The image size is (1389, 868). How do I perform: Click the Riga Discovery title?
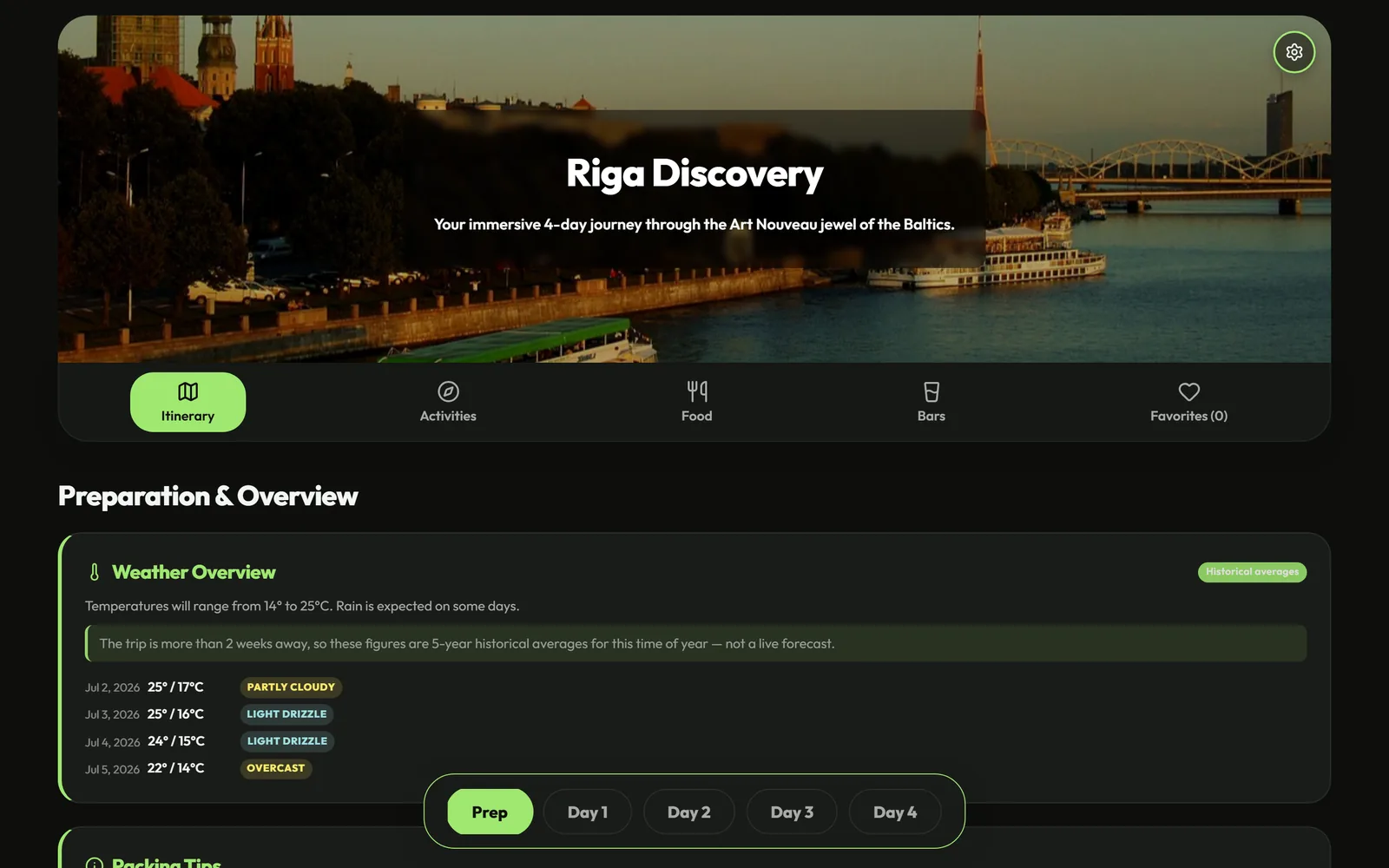tap(694, 173)
